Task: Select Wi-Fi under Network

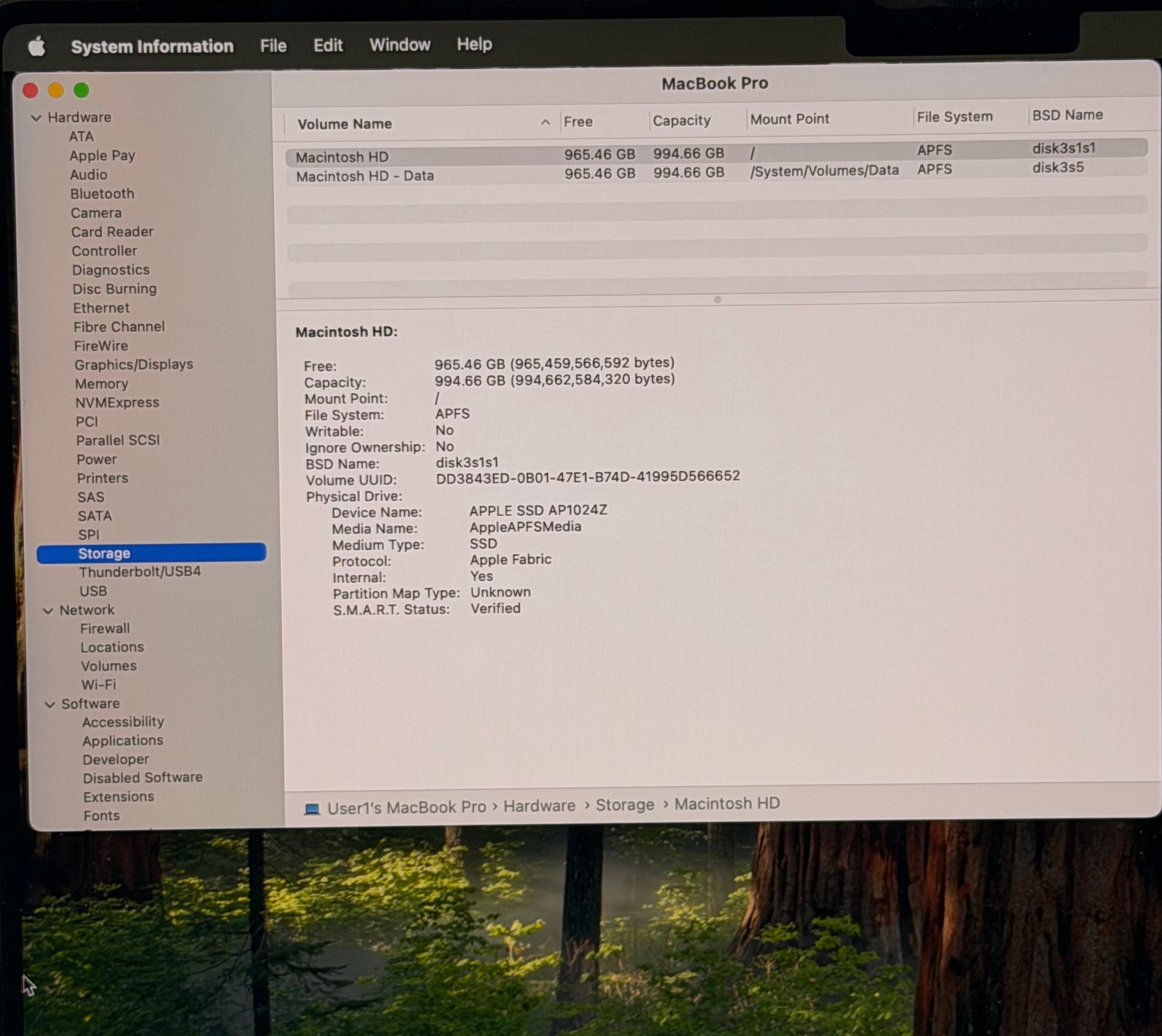Action: coord(99,685)
